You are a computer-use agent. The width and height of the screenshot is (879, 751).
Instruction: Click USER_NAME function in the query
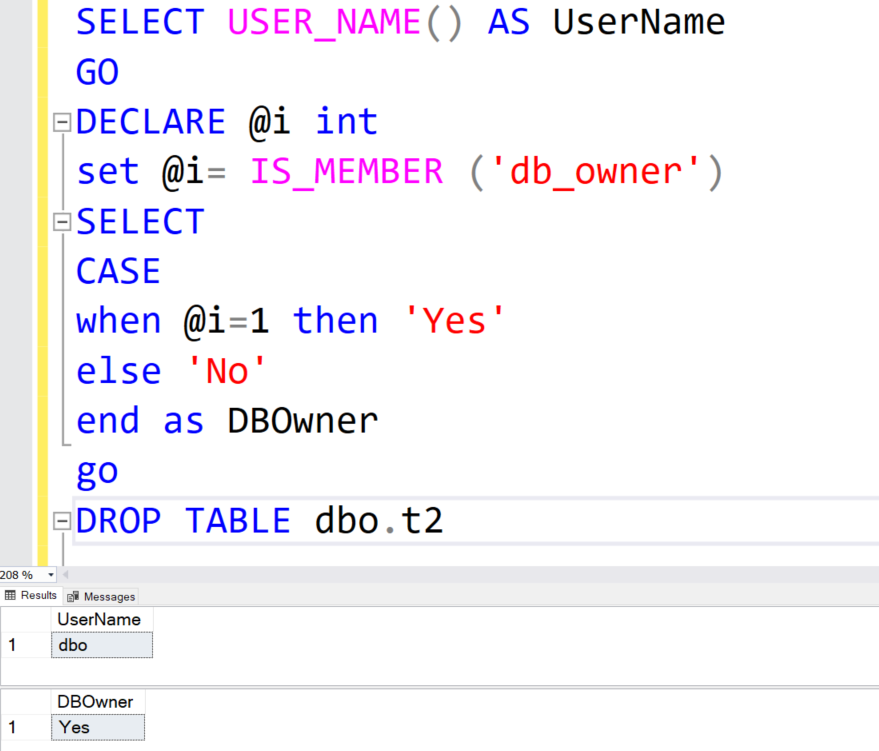coord(324,23)
